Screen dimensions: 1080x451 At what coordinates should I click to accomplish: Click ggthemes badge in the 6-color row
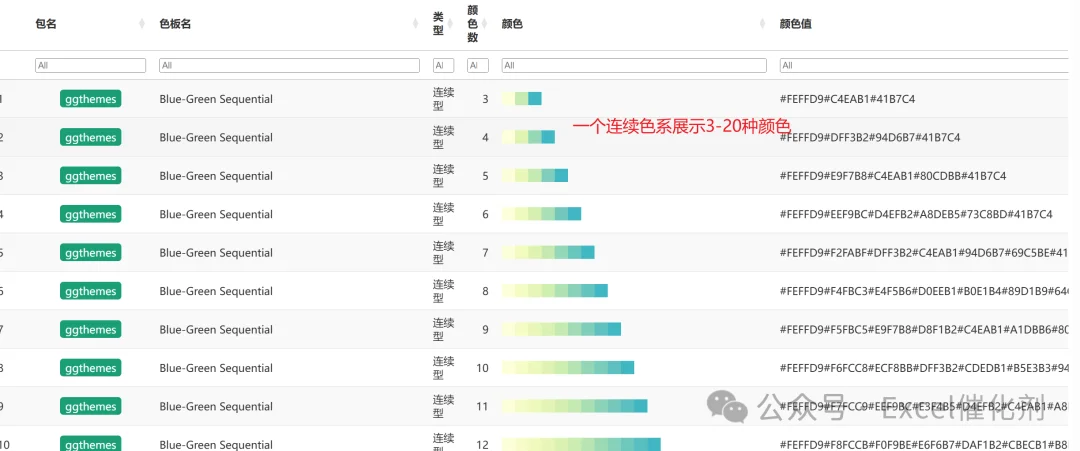[90, 215]
